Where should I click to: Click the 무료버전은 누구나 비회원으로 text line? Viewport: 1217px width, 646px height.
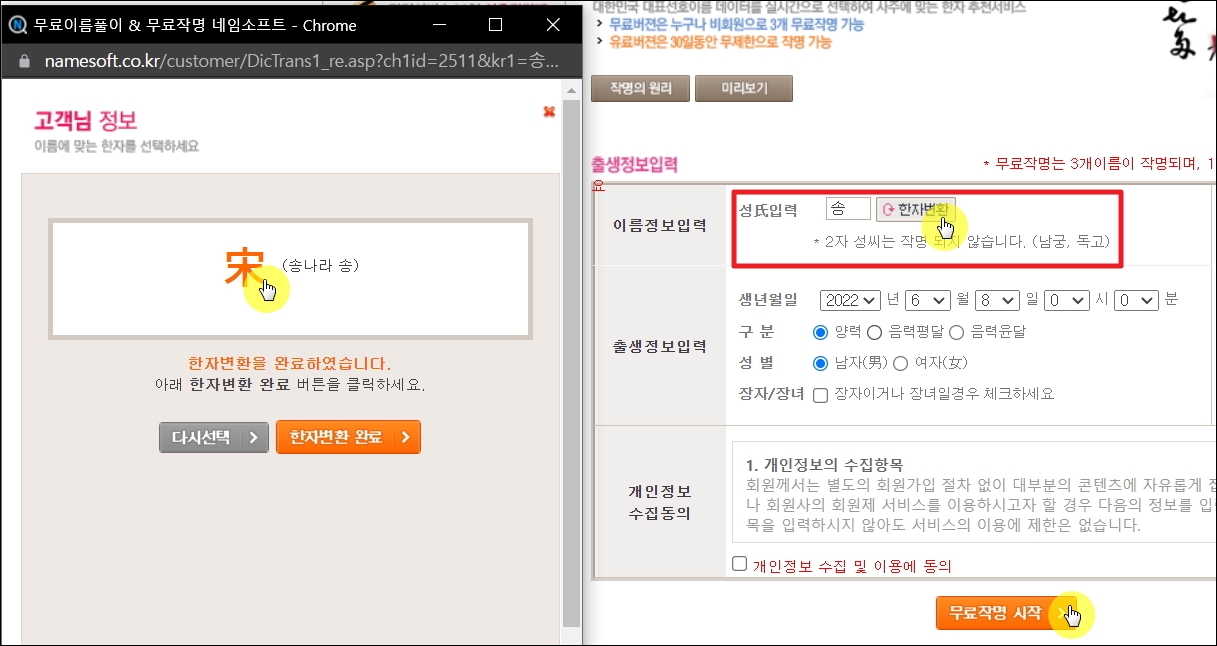click(x=736, y=24)
